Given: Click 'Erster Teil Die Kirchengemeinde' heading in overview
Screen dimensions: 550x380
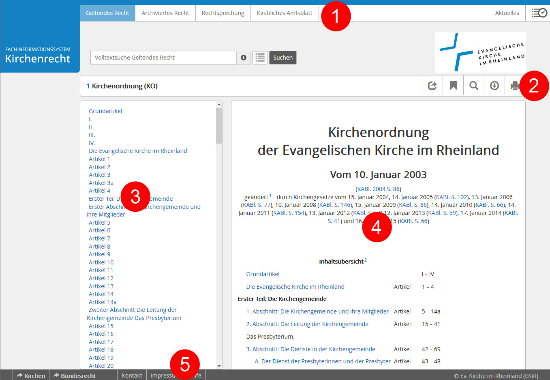Looking at the screenshot, I should 282,299.
